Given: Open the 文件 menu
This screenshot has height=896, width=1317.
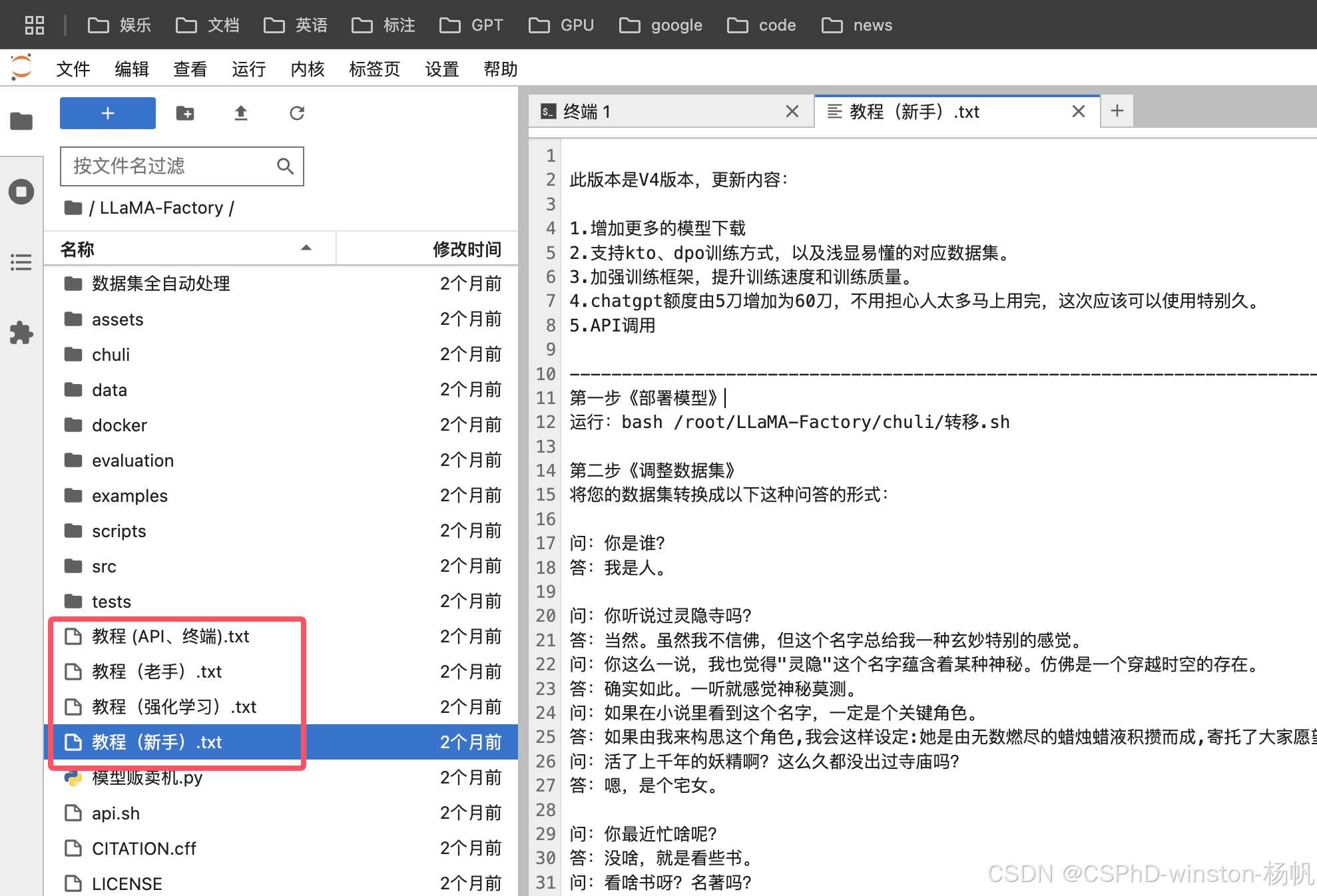Looking at the screenshot, I should tap(73, 69).
